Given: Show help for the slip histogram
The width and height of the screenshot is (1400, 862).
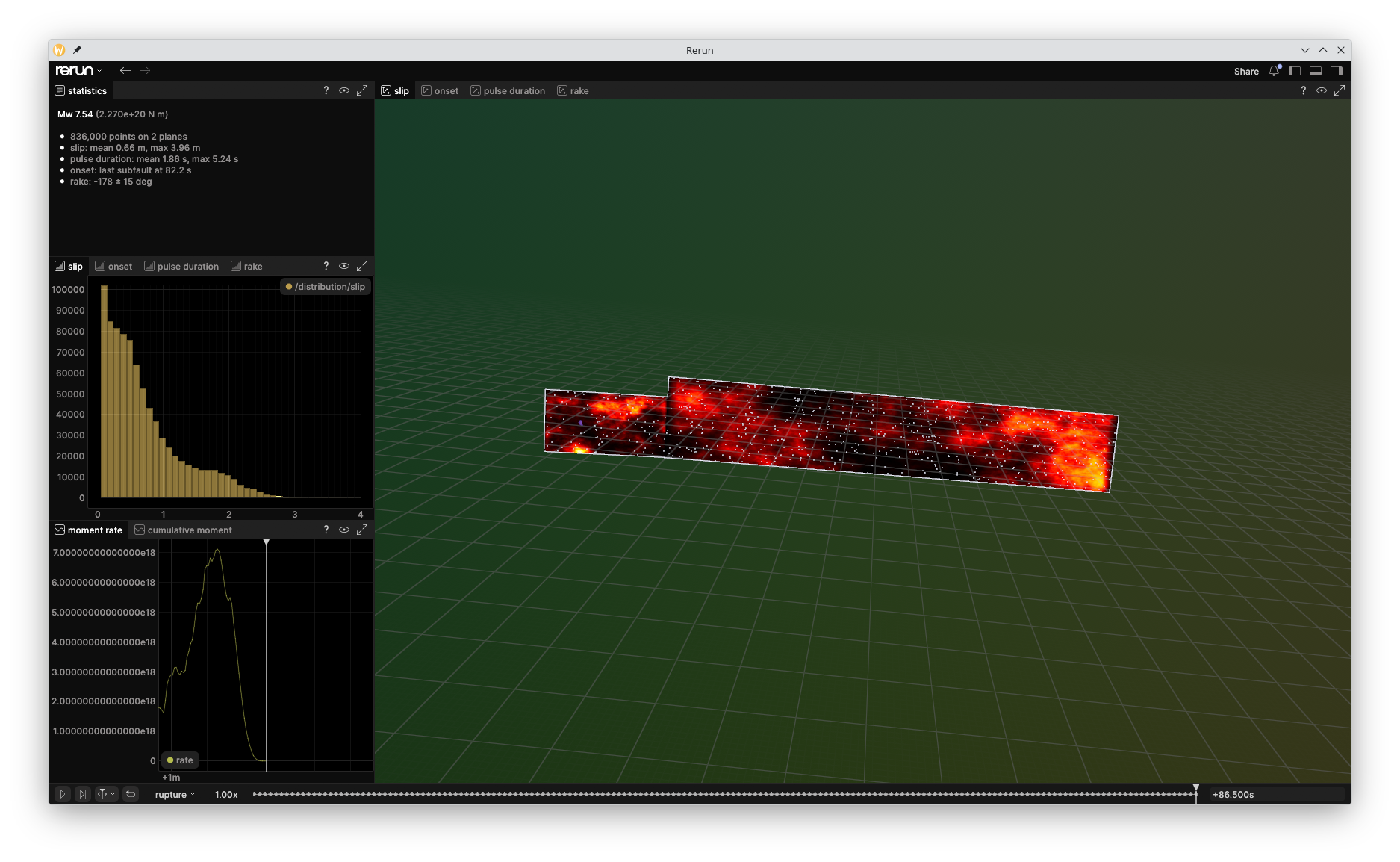Looking at the screenshot, I should pyautogui.click(x=326, y=266).
